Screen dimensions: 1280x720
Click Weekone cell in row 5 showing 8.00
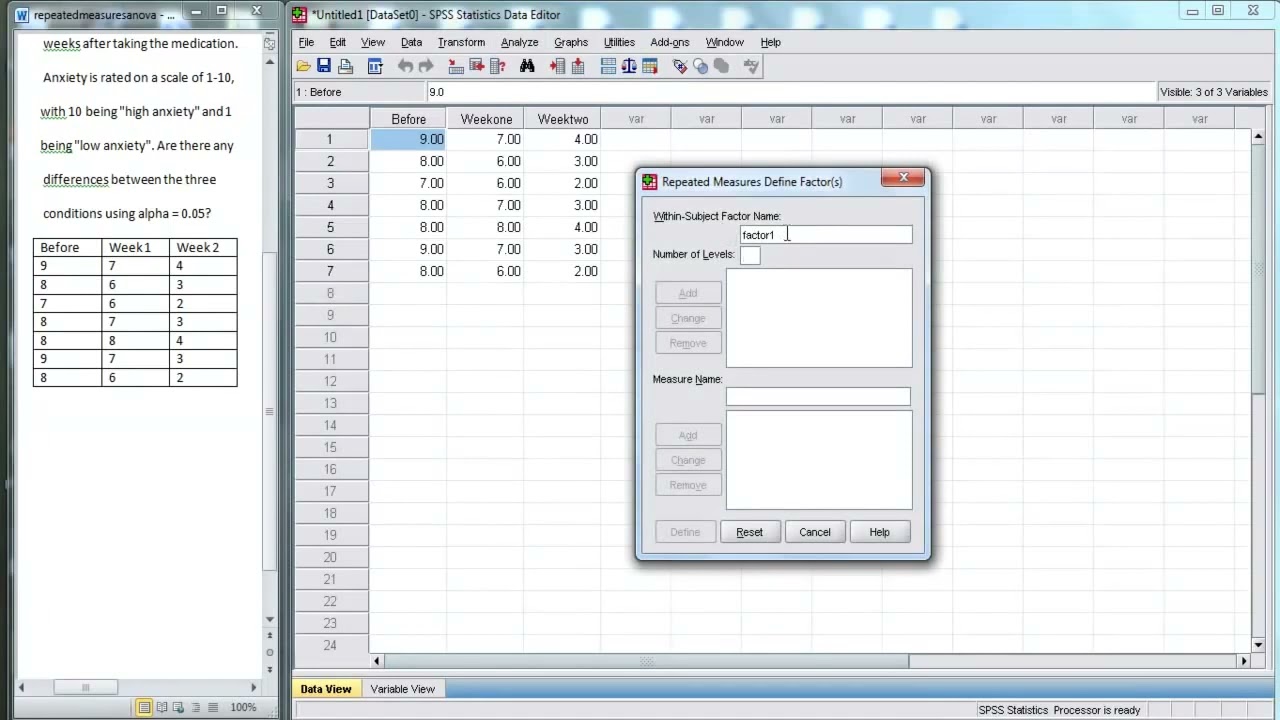[486, 227]
